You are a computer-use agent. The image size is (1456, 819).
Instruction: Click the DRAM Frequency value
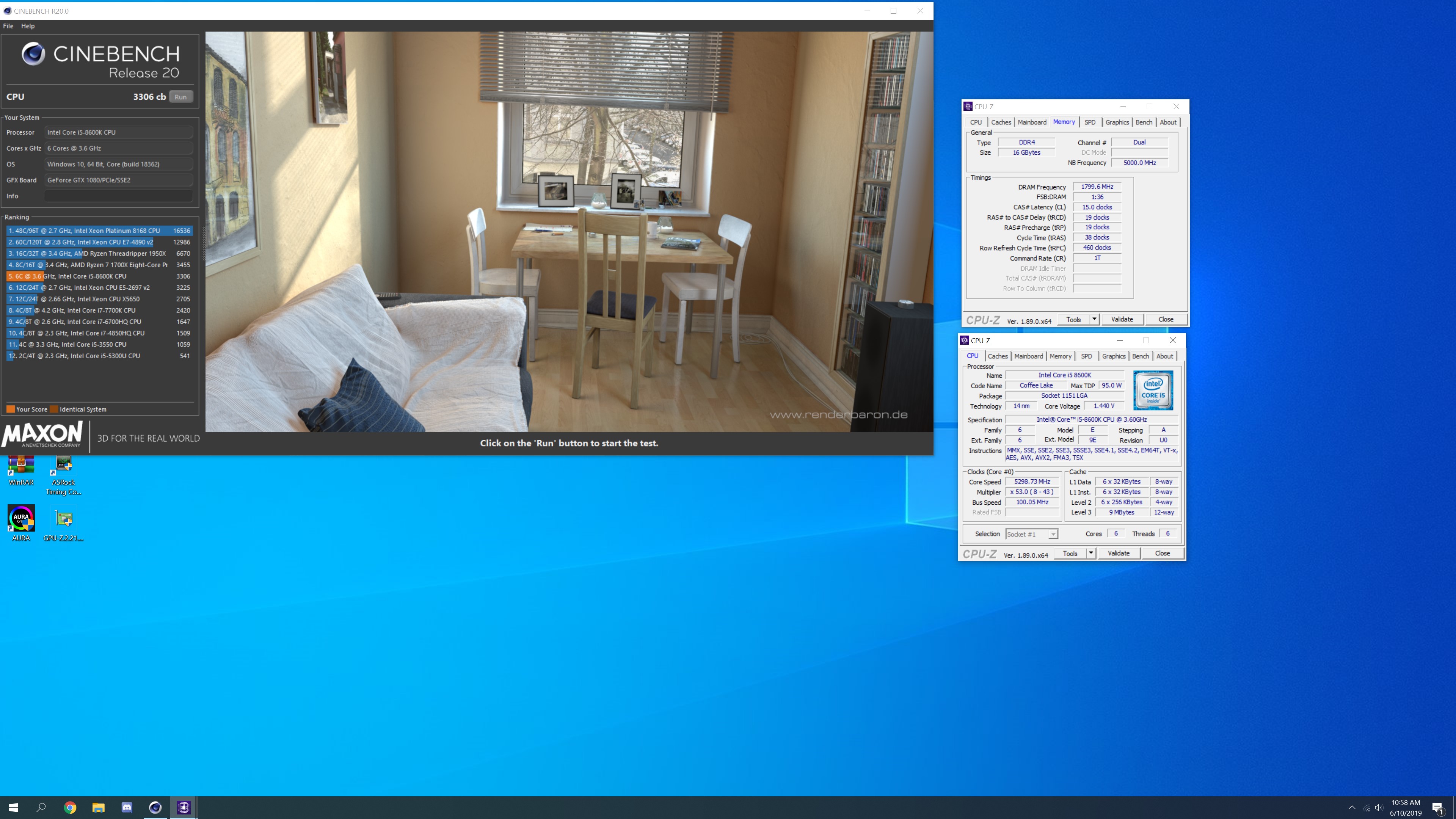(x=1097, y=187)
